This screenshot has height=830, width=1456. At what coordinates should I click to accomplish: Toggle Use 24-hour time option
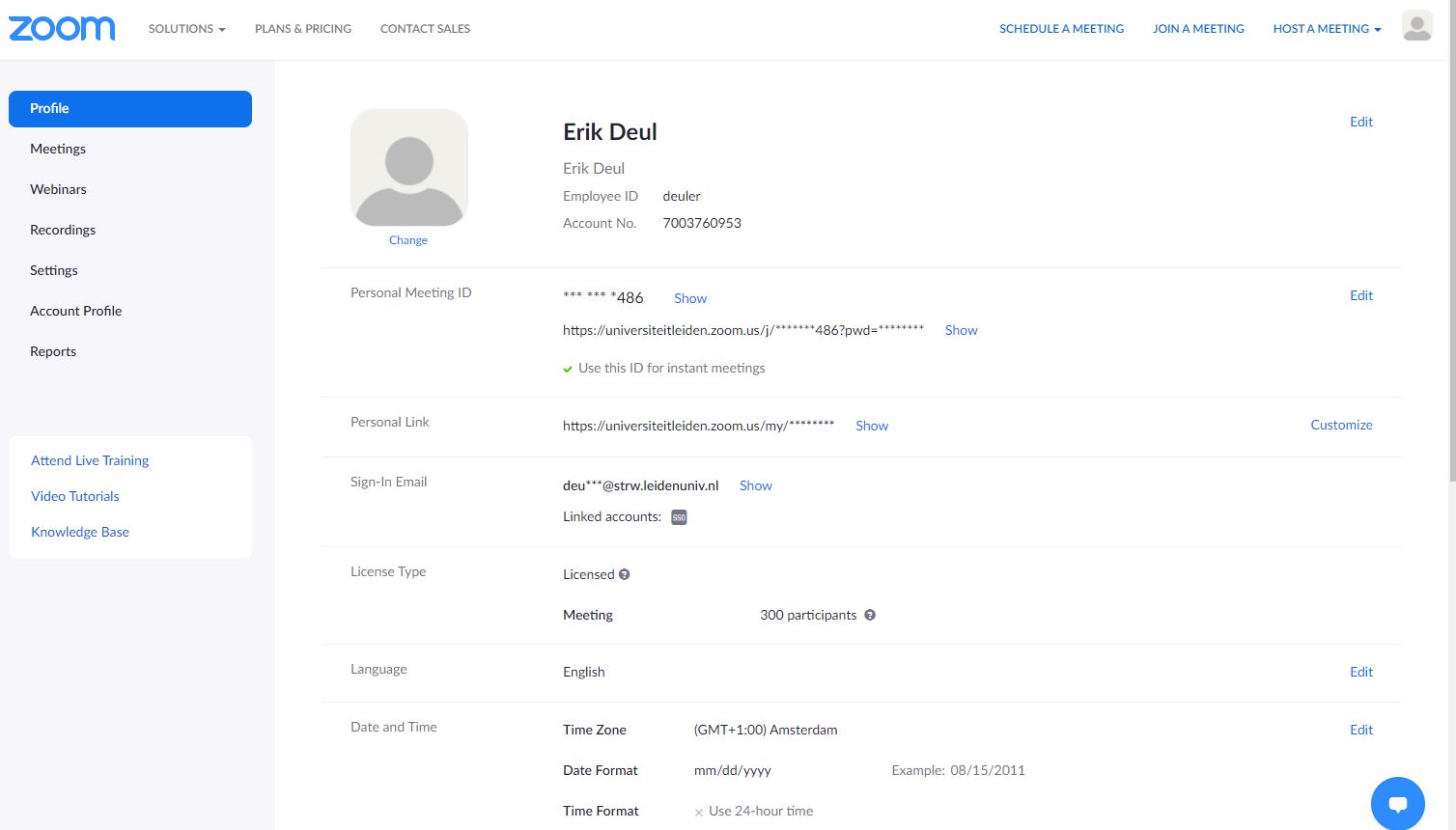pos(699,812)
